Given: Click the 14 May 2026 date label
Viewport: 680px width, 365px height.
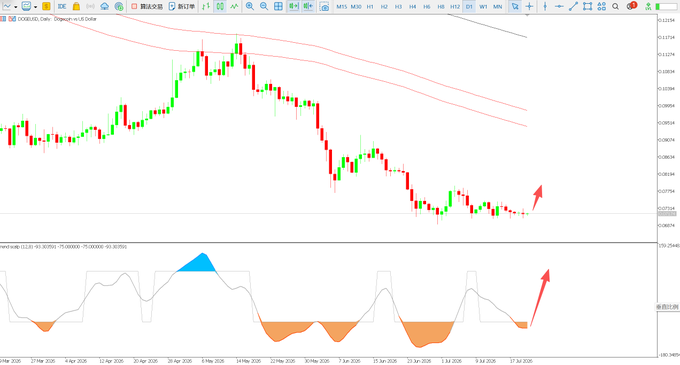Looking at the screenshot, I should tap(248, 361).
